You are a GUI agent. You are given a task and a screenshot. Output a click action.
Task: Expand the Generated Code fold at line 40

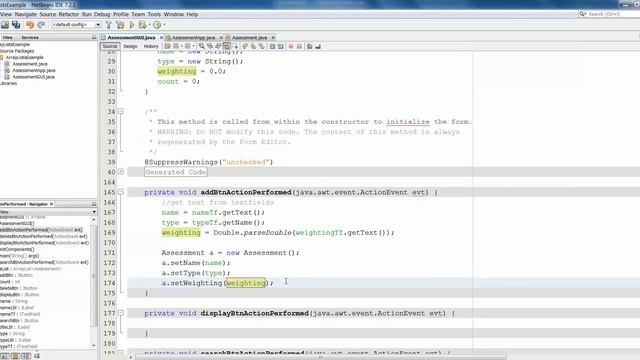coord(121,172)
